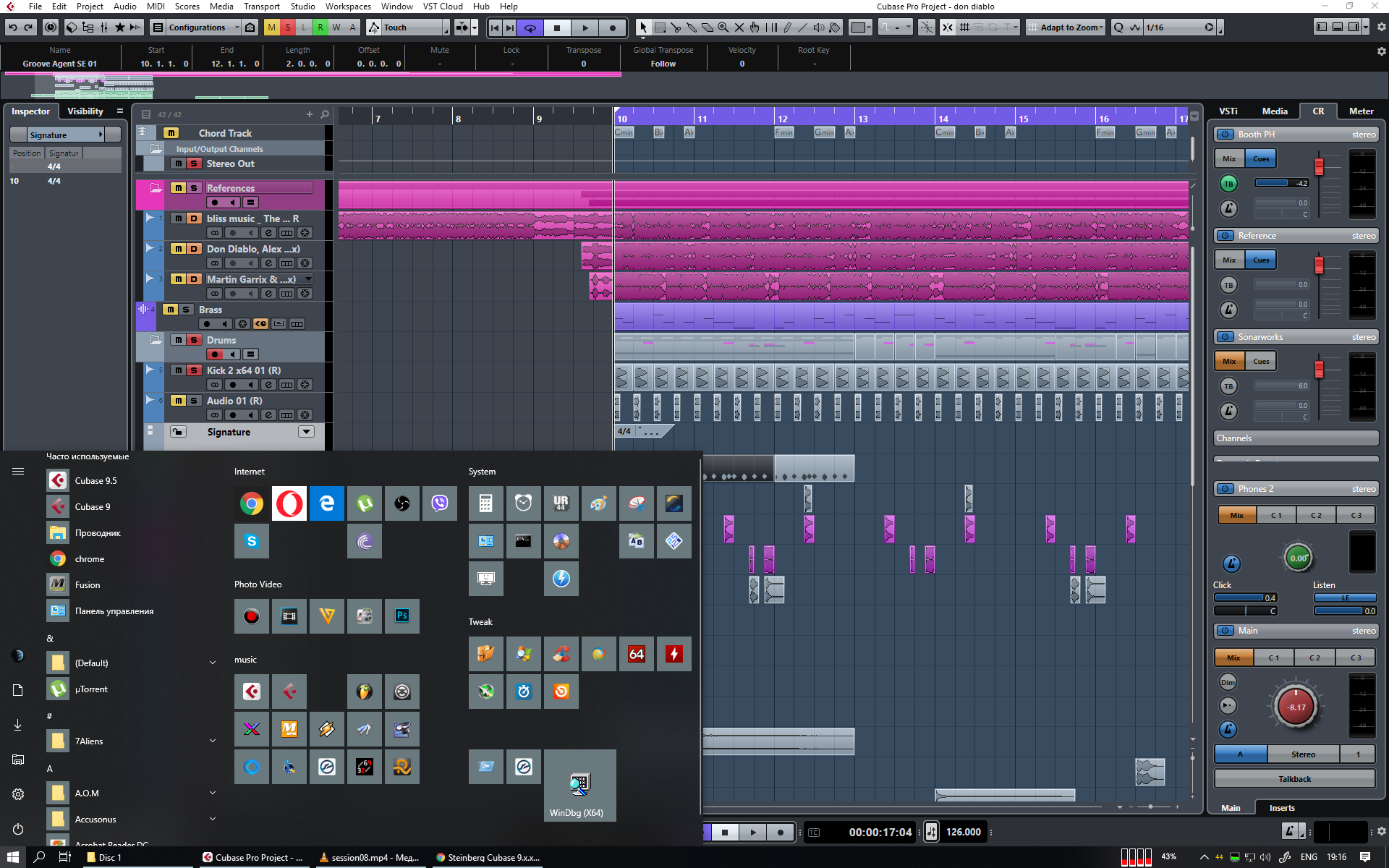
Task: Click the Undo arrow icon
Action: 12,27
